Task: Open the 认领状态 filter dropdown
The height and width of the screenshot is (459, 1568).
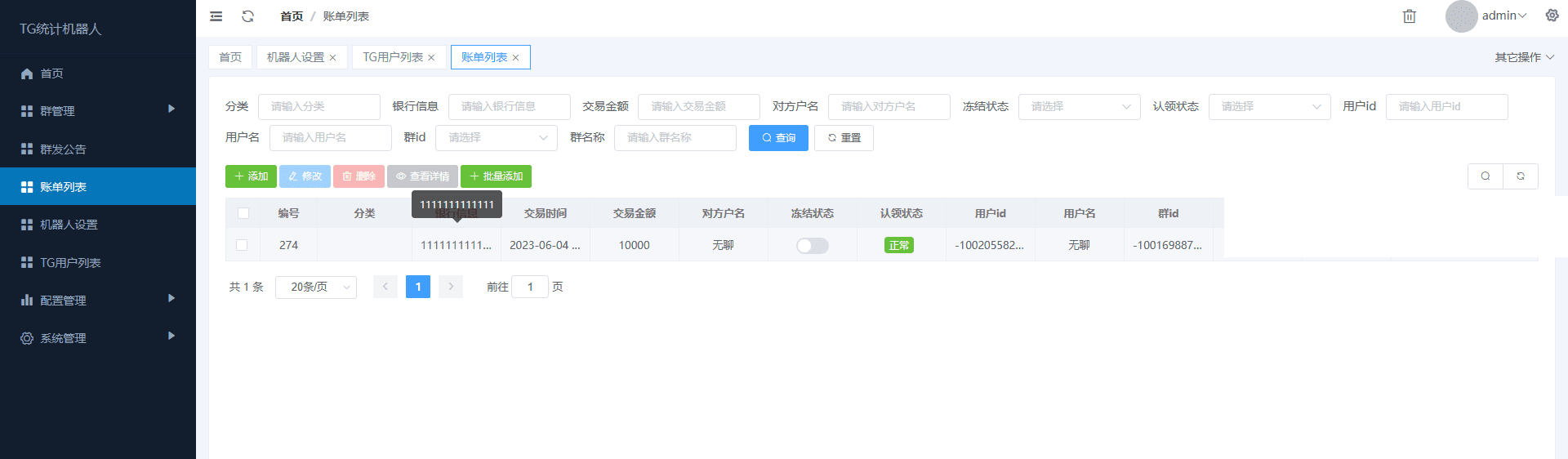Action: point(1268,107)
